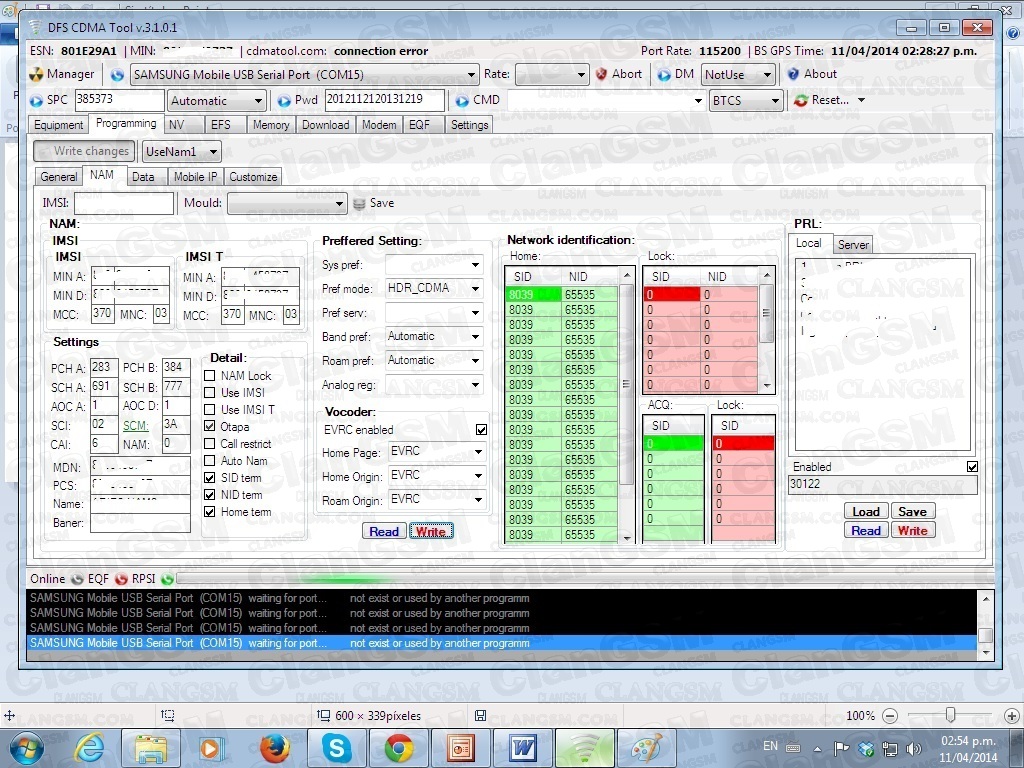Switch to the Equipment tab

[x=58, y=125]
